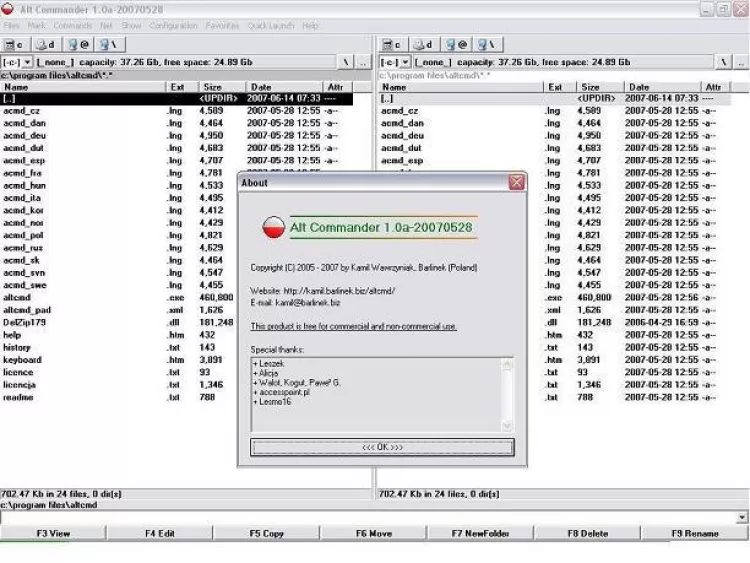Sort left panel by Size column
Image resolution: width=750 pixels, height=563 pixels.
(x=222, y=87)
